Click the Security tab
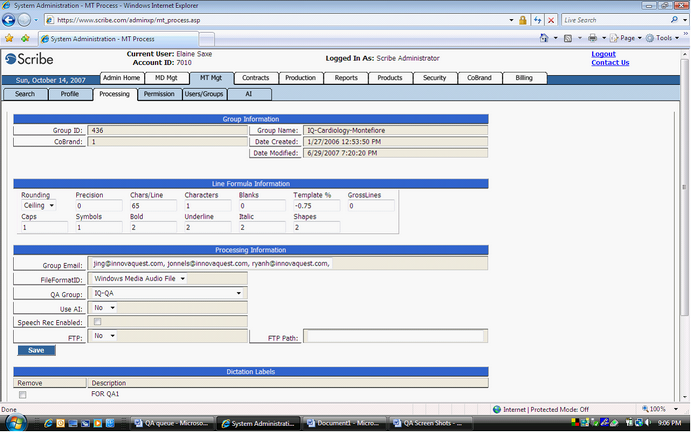This screenshot has height=432, width=691. click(435, 78)
